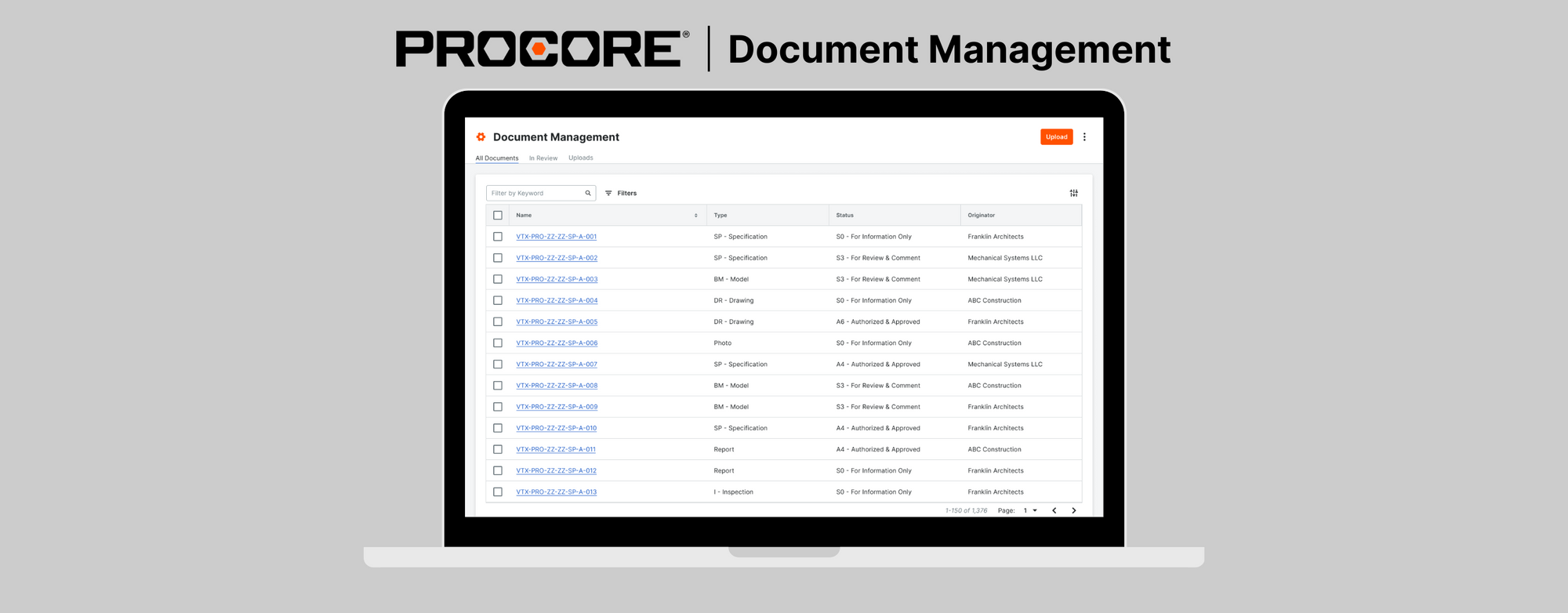Viewport: 1568px width, 613px height.
Task: Click the Document Management page title
Action: coord(556,137)
